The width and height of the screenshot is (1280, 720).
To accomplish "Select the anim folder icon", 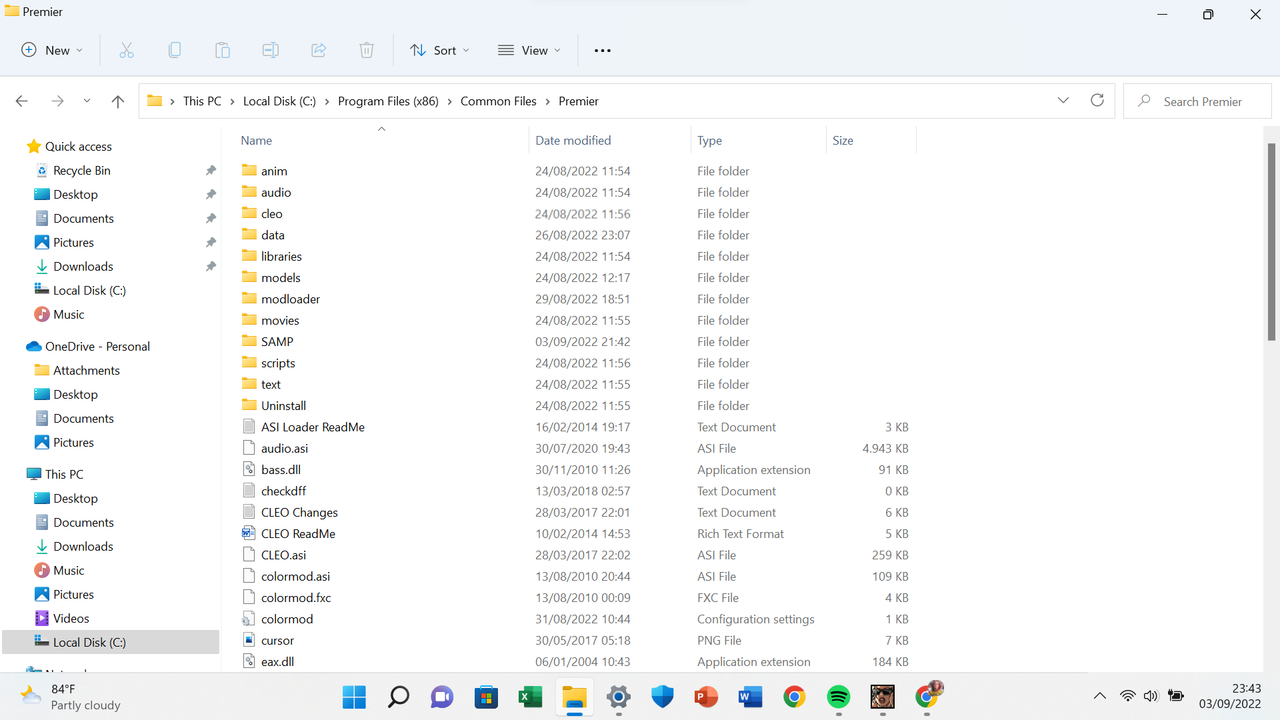I will [250, 171].
